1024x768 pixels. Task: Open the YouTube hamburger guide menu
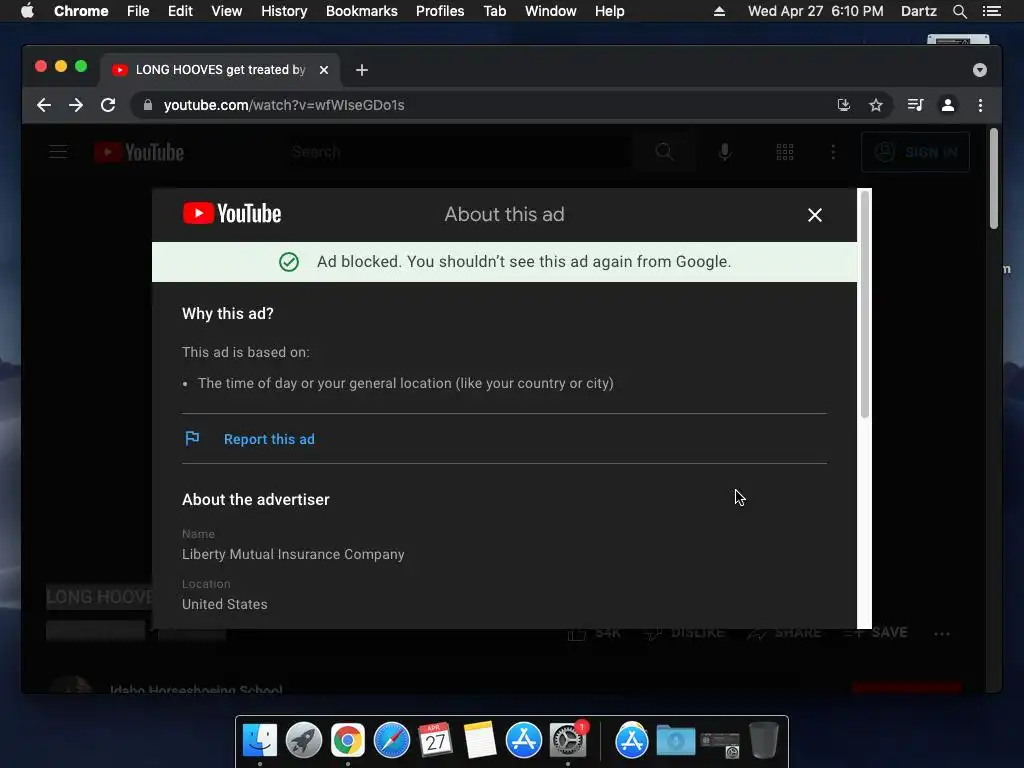pos(59,152)
